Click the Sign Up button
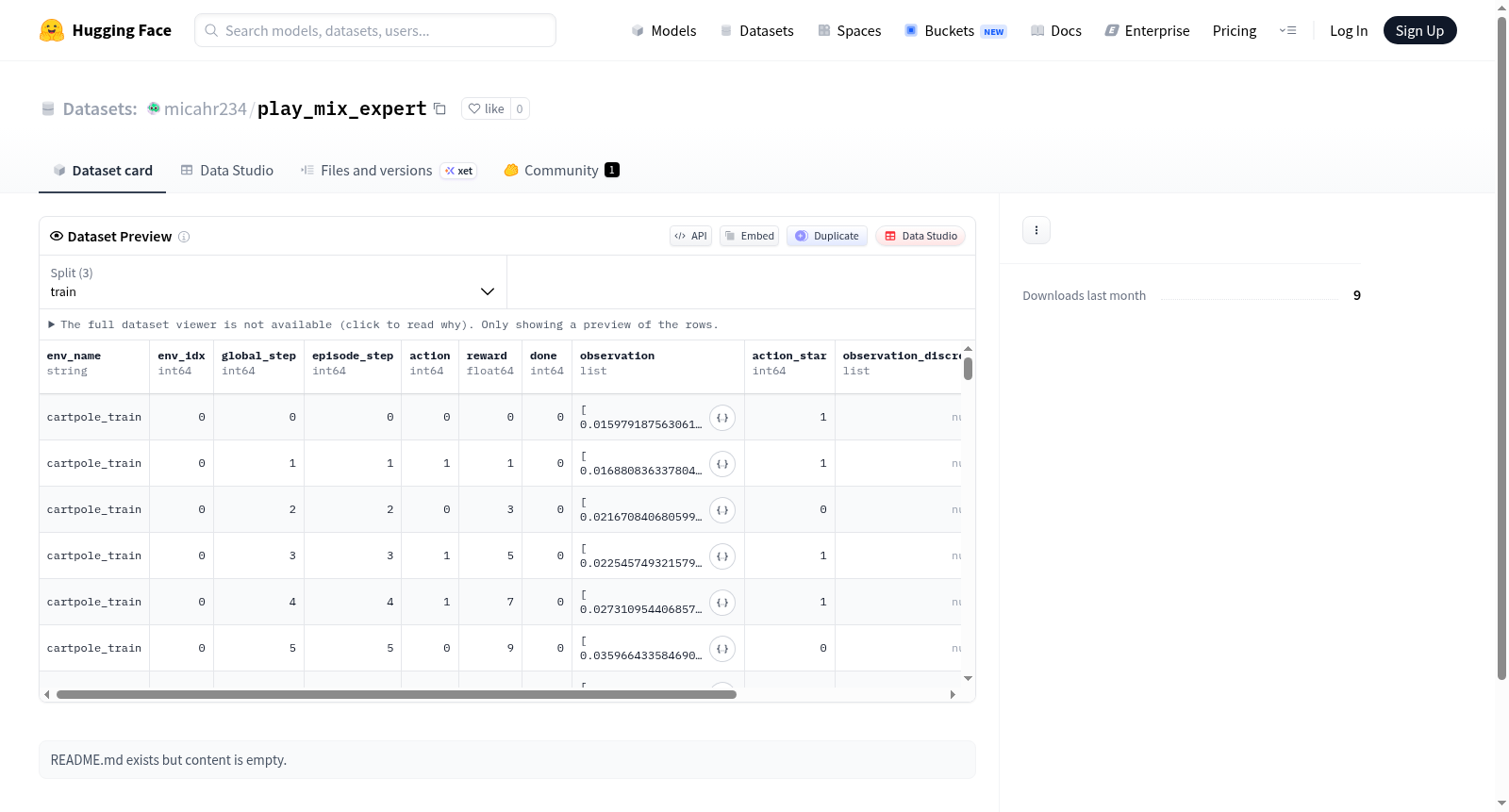This screenshot has height=812, width=1509. pos(1419,30)
